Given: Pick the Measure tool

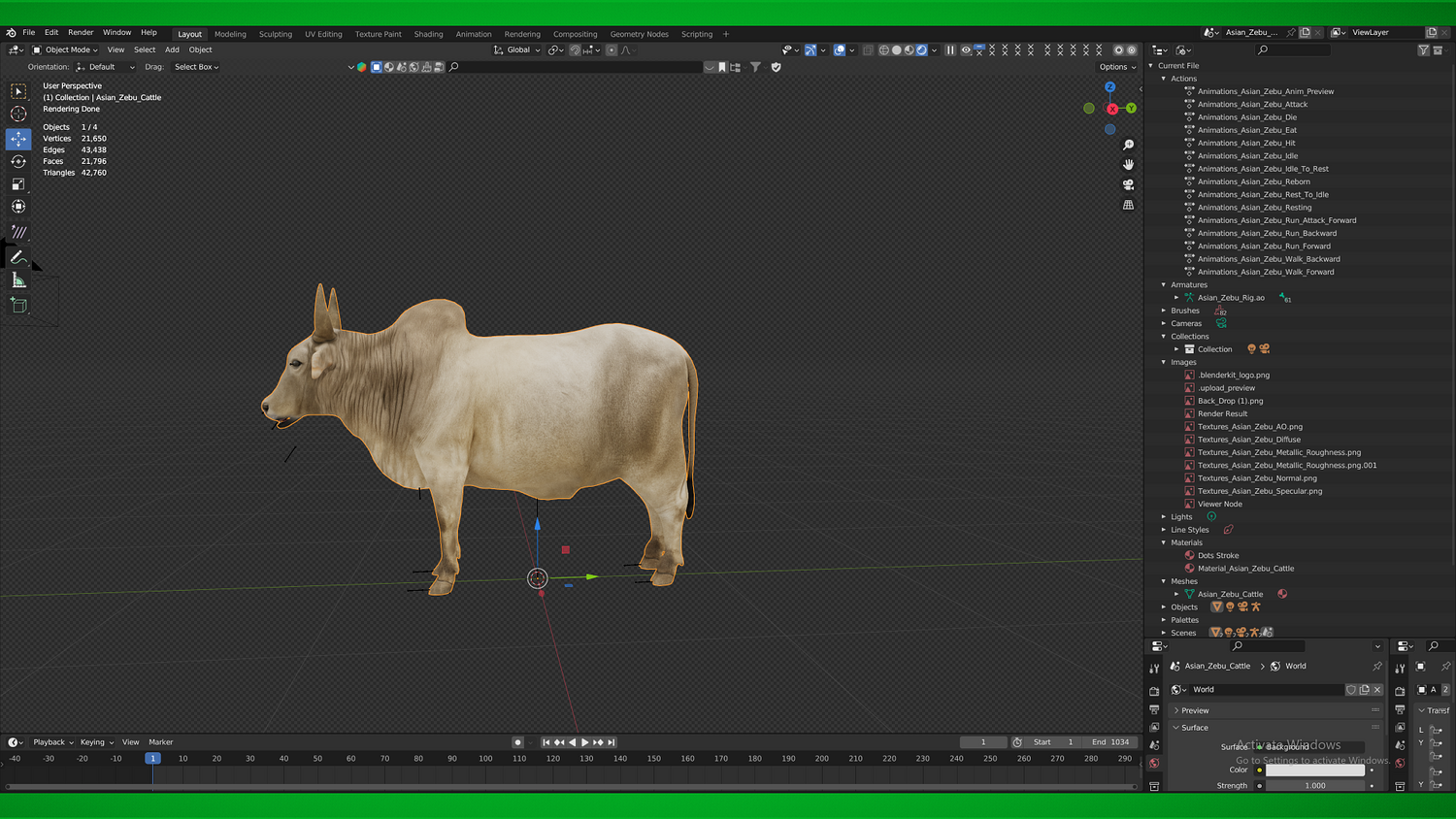Looking at the screenshot, I should 18,280.
